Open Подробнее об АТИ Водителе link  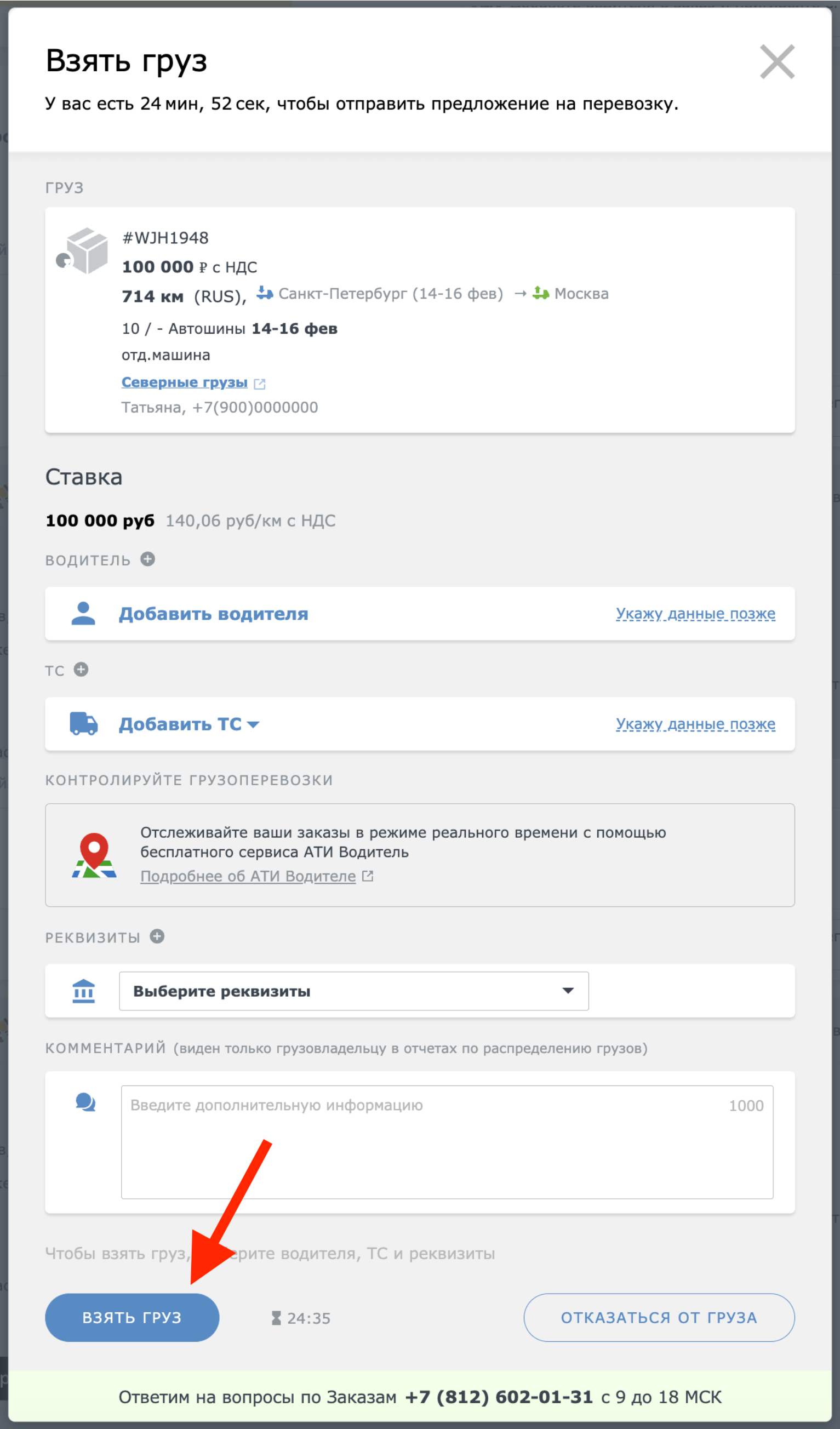pyautogui.click(x=248, y=876)
